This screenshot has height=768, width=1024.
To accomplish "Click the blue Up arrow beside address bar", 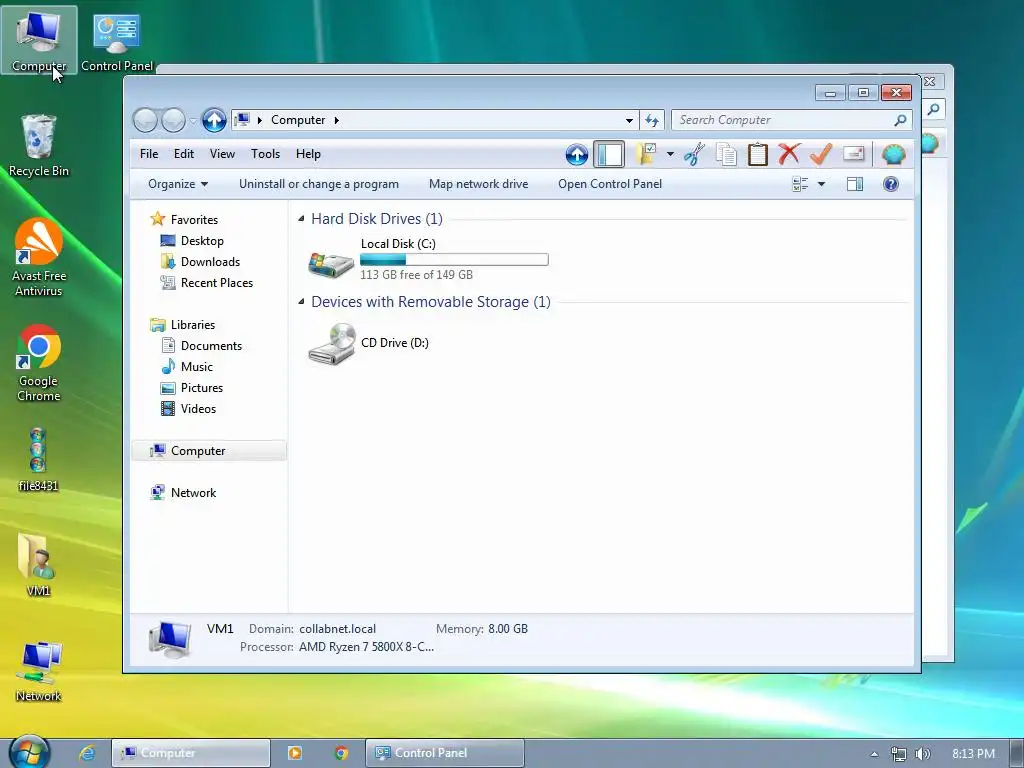I will (x=214, y=120).
